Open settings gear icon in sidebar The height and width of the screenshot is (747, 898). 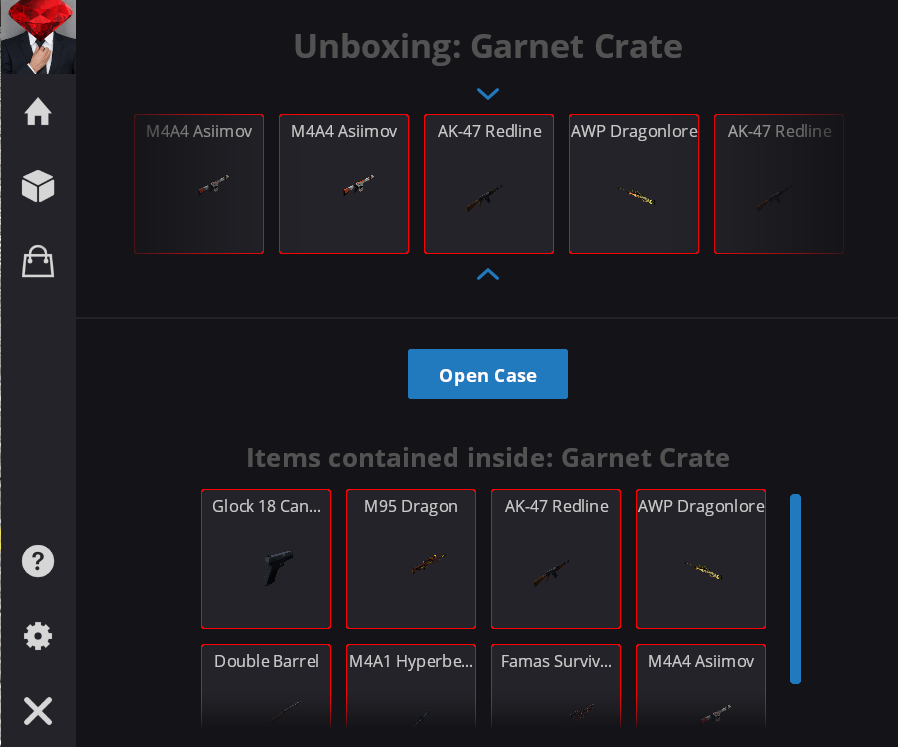[38, 636]
